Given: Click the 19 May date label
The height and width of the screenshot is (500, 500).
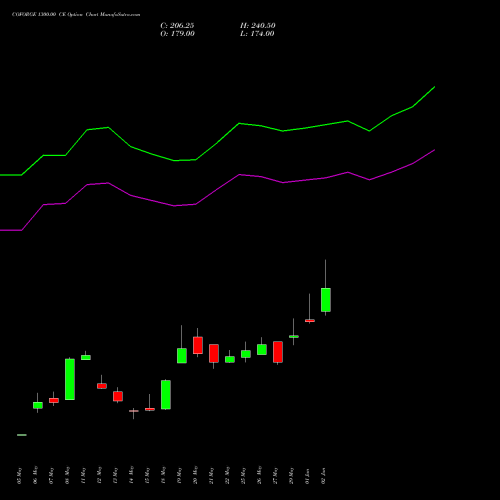Looking at the screenshot, I should point(179,475).
